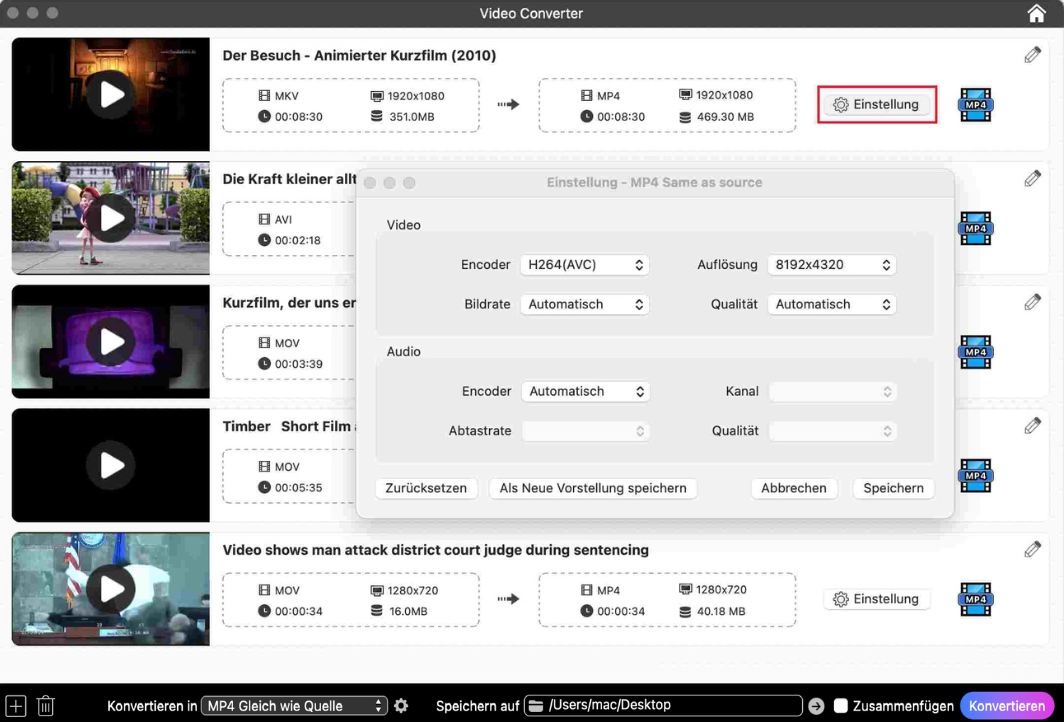
Task: Open the audio Qualität dropdown
Action: tap(831, 430)
